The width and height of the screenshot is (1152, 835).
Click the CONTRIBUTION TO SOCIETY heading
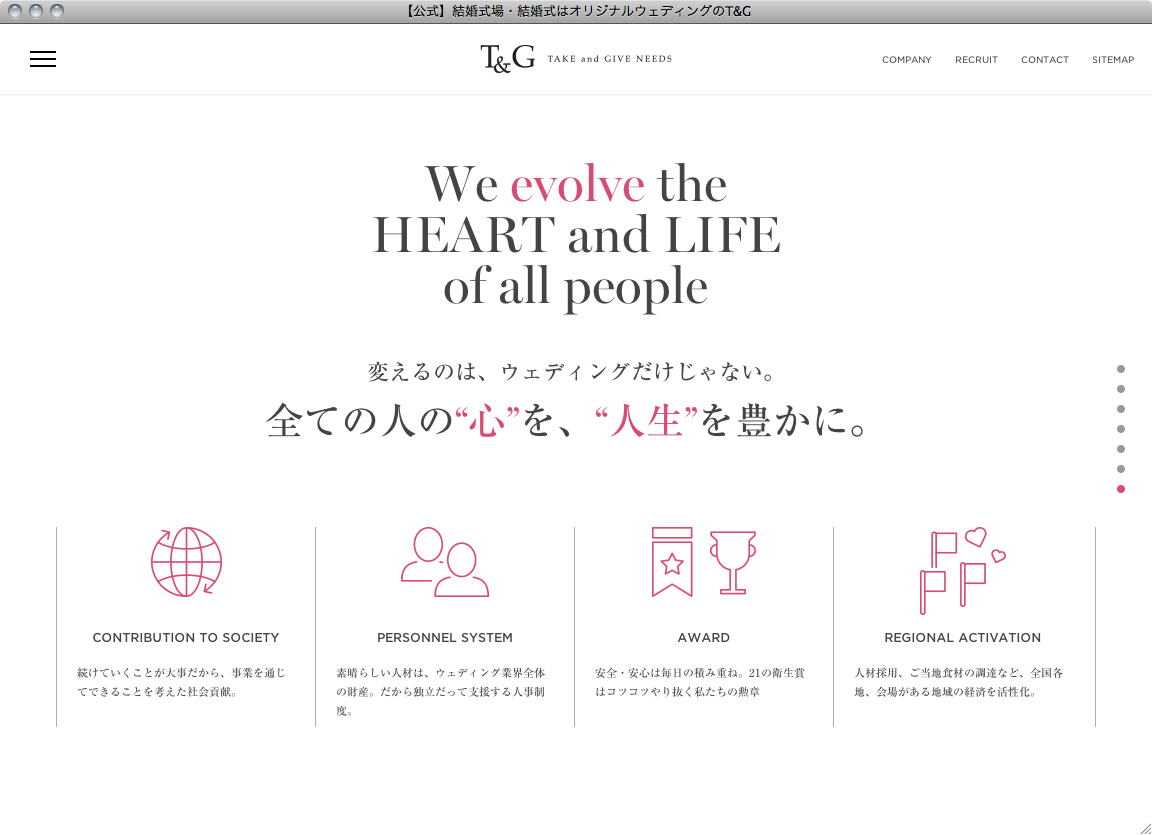pyautogui.click(x=186, y=638)
